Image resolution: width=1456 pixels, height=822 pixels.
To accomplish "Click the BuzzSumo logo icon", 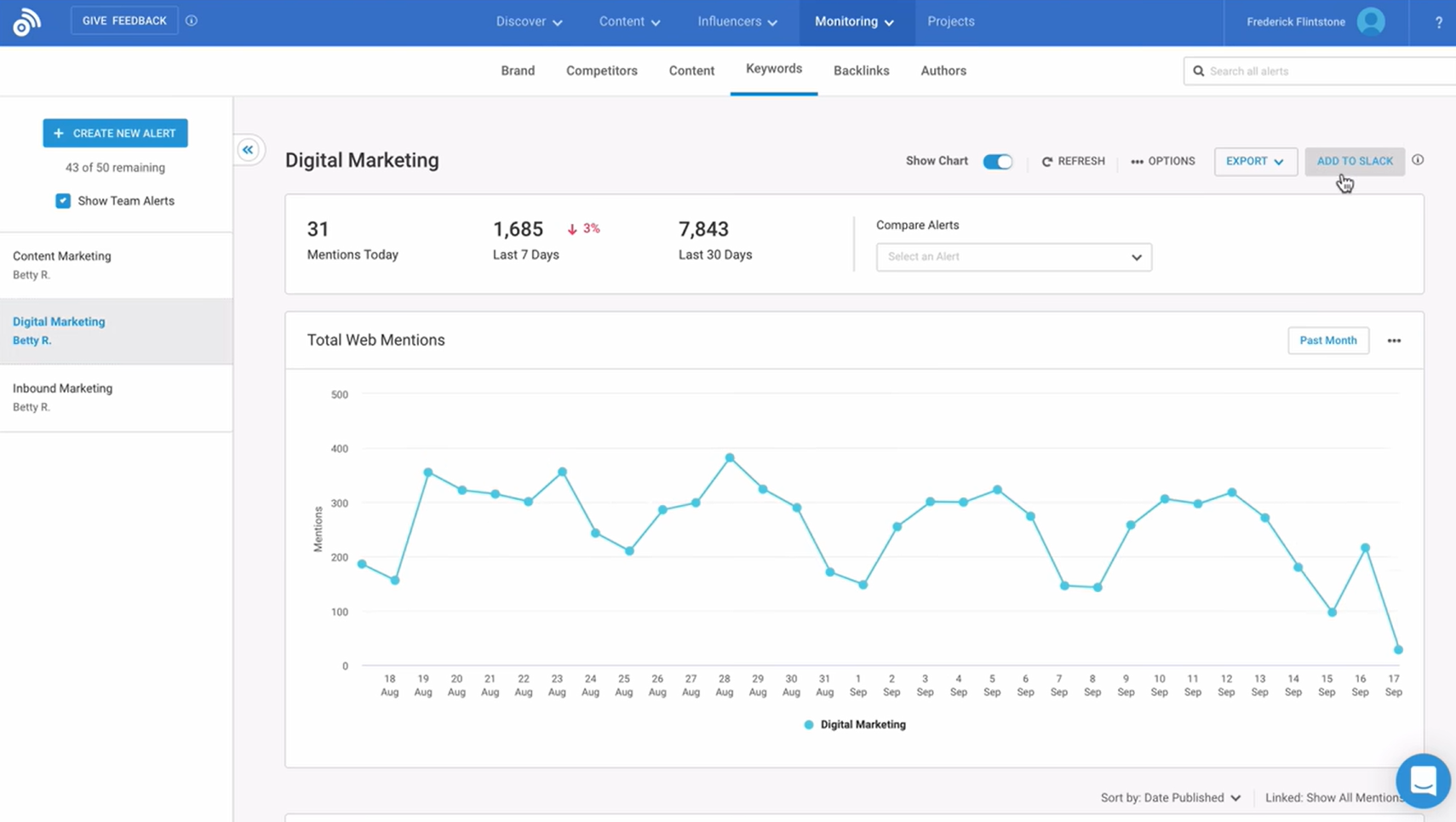I will tap(26, 22).
